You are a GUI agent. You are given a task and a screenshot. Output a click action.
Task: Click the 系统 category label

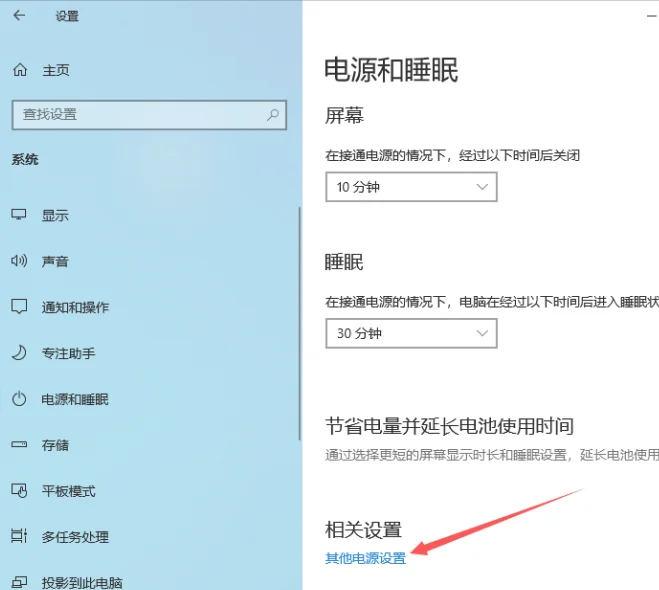tap(25, 159)
